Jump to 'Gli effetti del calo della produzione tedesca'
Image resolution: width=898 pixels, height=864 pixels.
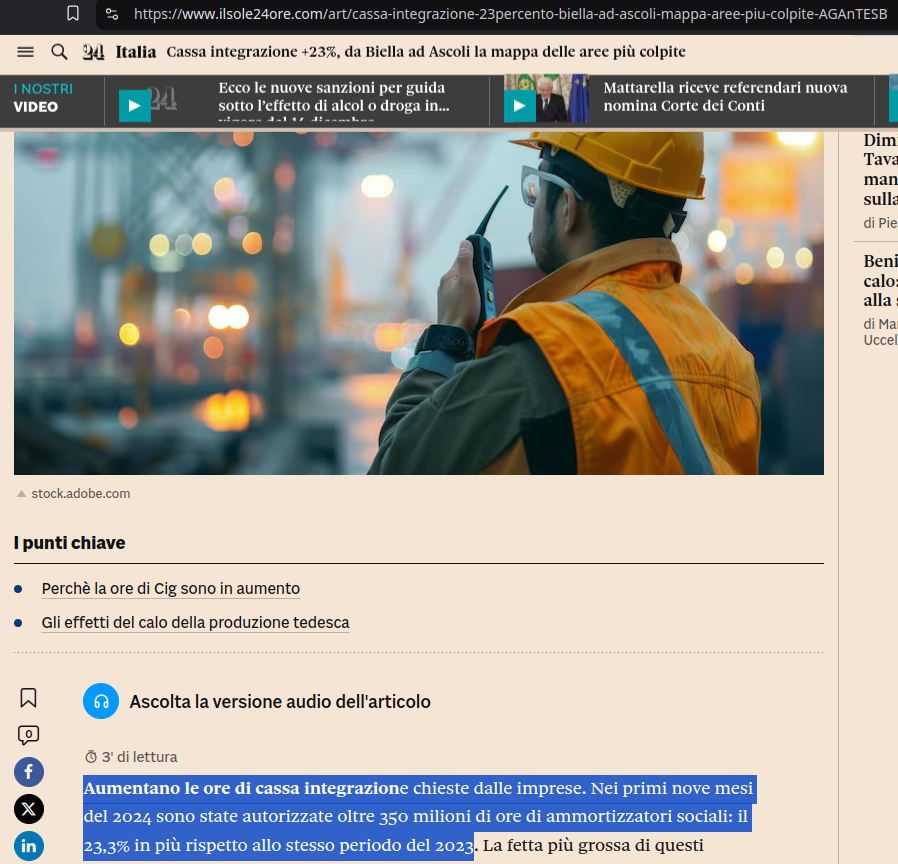[195, 623]
